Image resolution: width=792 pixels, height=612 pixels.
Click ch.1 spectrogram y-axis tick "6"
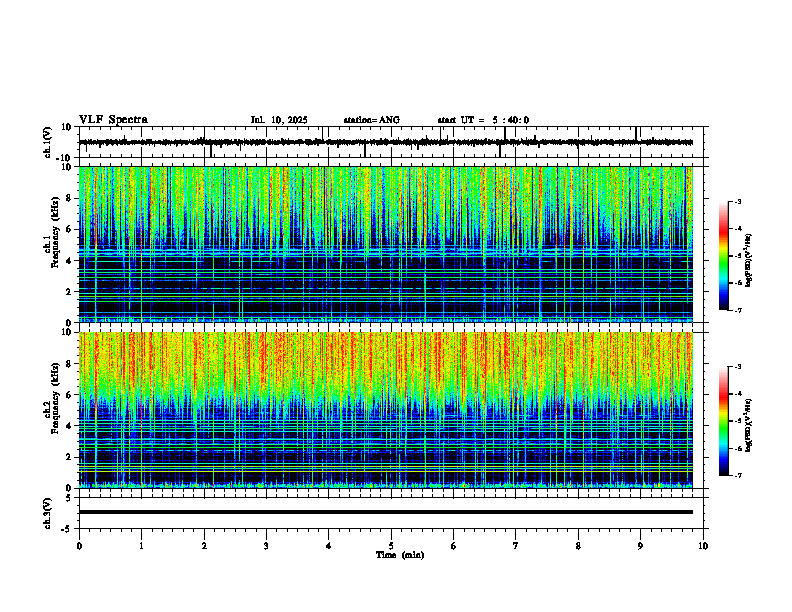(x=70, y=229)
